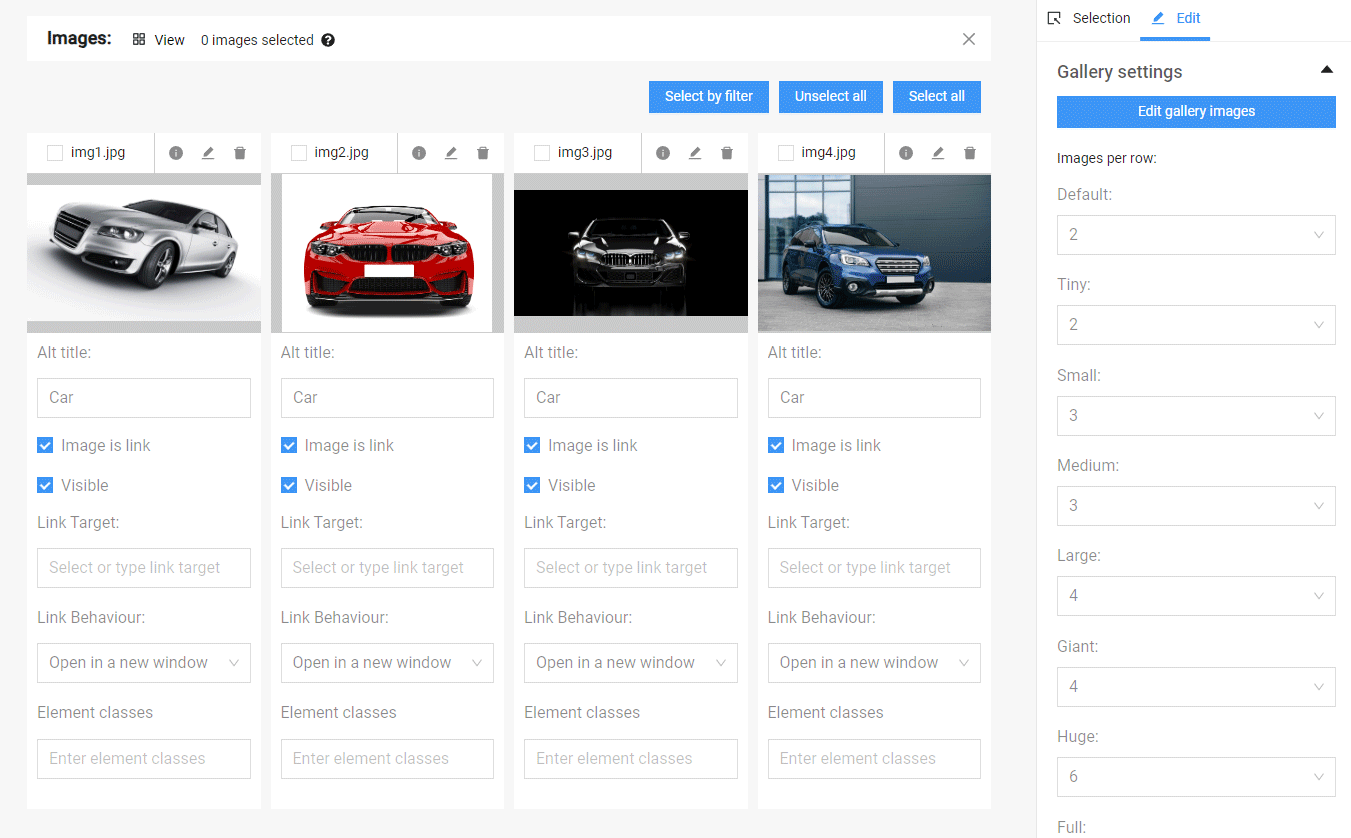Delete img3.jpg using its trash icon
The width and height of the screenshot is (1351, 838).
click(727, 153)
